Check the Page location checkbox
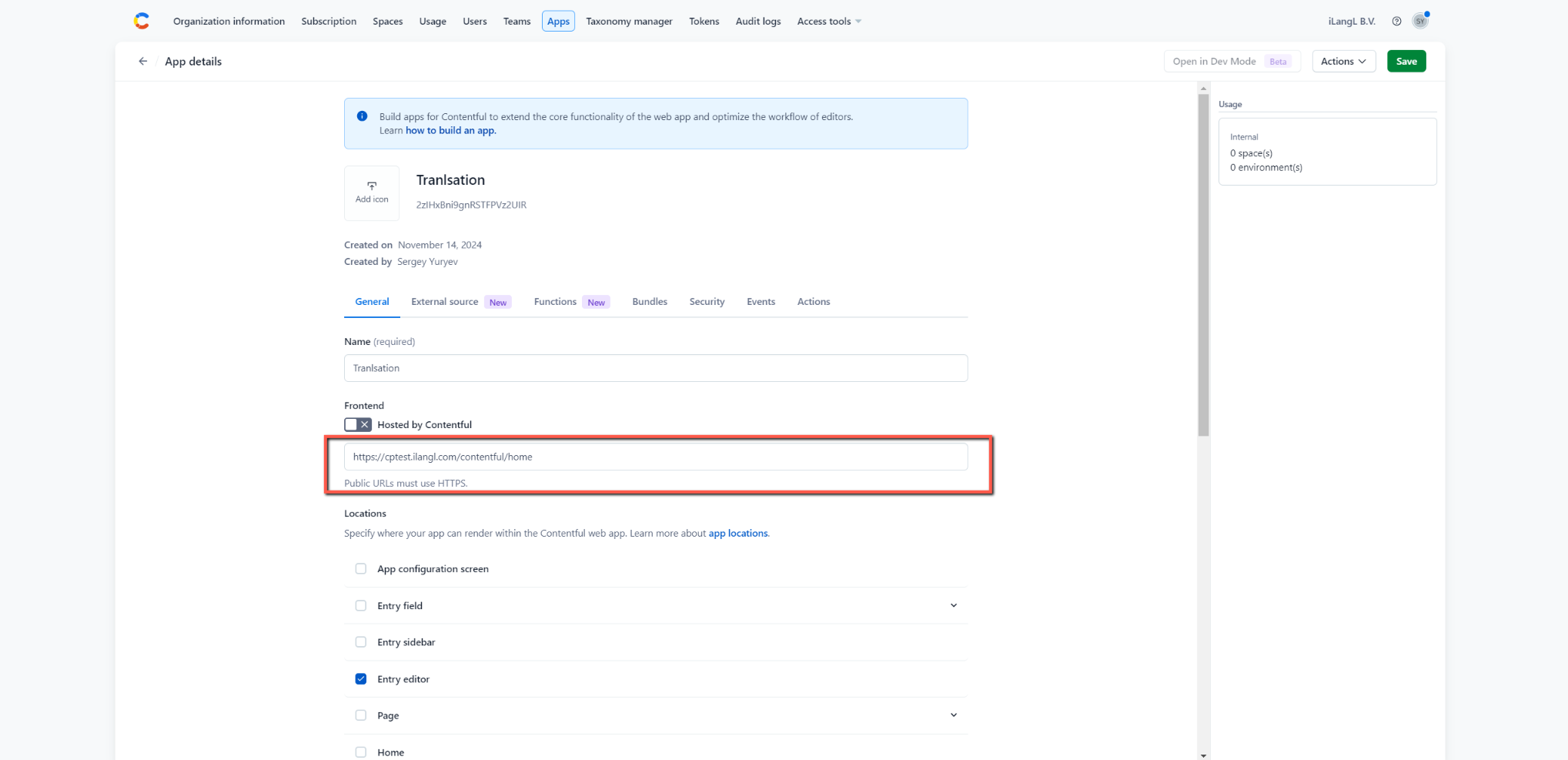Image resolution: width=1568 pixels, height=760 pixels. [x=360, y=715]
